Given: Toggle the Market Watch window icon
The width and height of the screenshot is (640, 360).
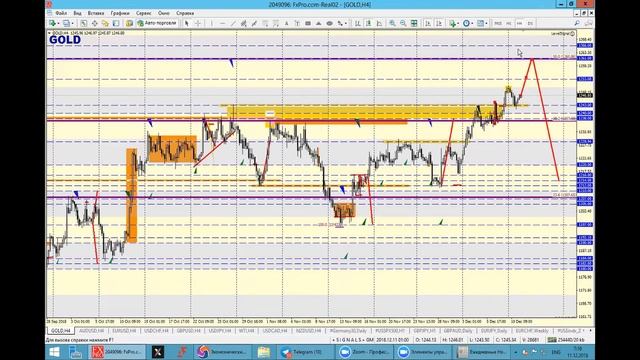Looking at the screenshot, I should pyautogui.click(x=84, y=23).
